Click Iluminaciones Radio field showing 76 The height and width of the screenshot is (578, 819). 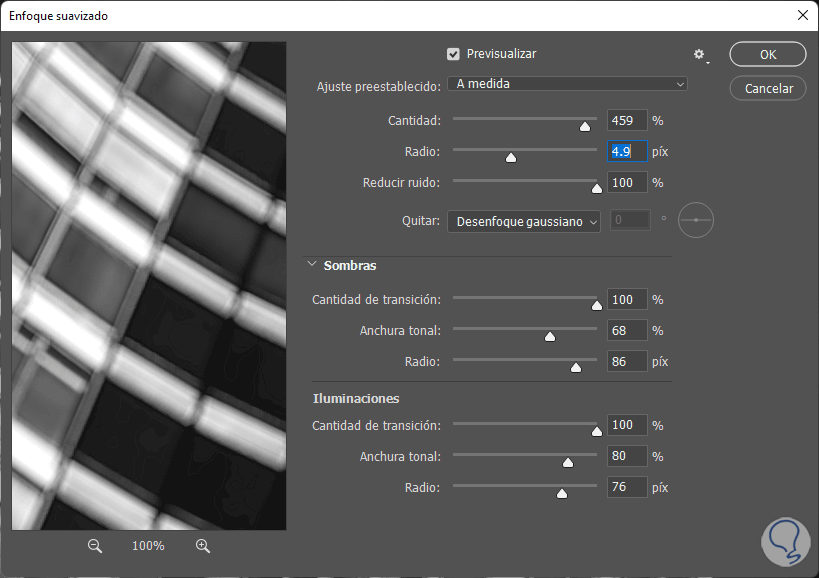pyautogui.click(x=627, y=487)
